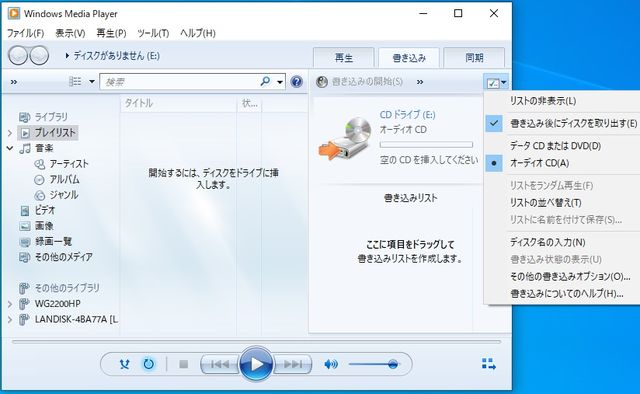Toggle repeat playback mode
Screen dimensions: 640x394
[149, 364]
